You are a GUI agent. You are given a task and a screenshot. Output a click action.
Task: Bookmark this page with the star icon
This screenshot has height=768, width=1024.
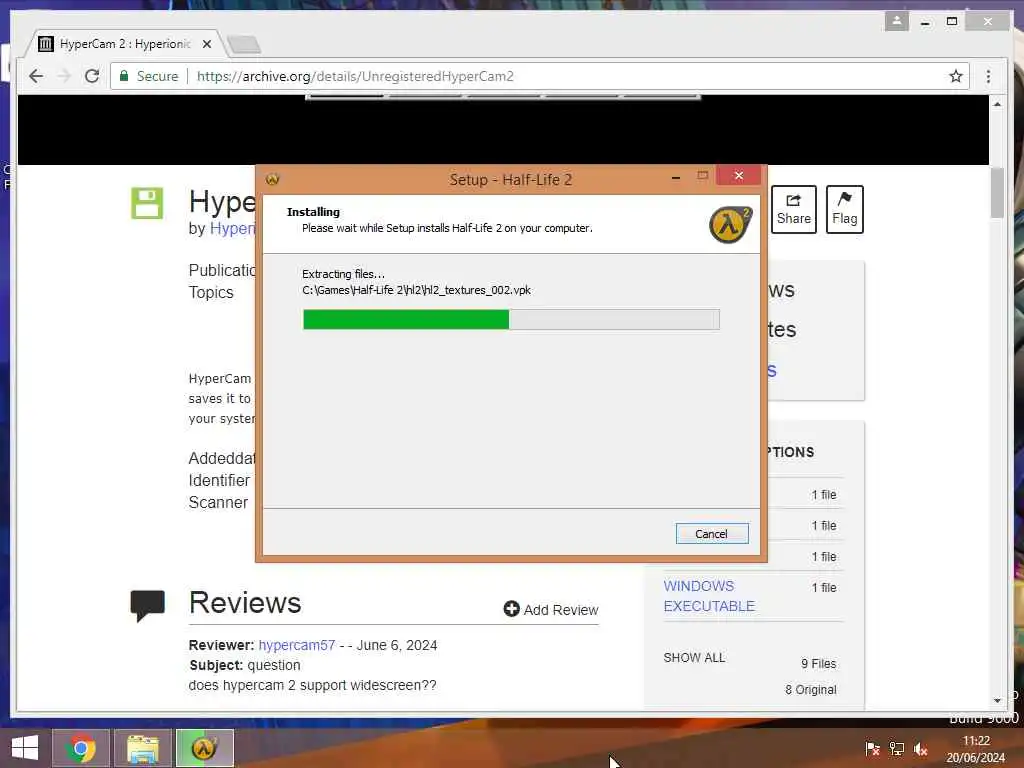tap(955, 76)
